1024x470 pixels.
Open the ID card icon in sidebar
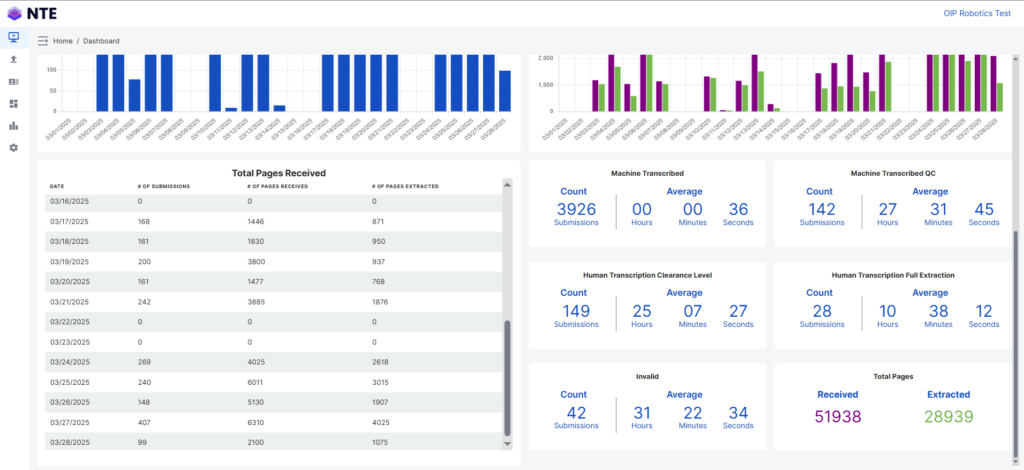pyautogui.click(x=13, y=82)
